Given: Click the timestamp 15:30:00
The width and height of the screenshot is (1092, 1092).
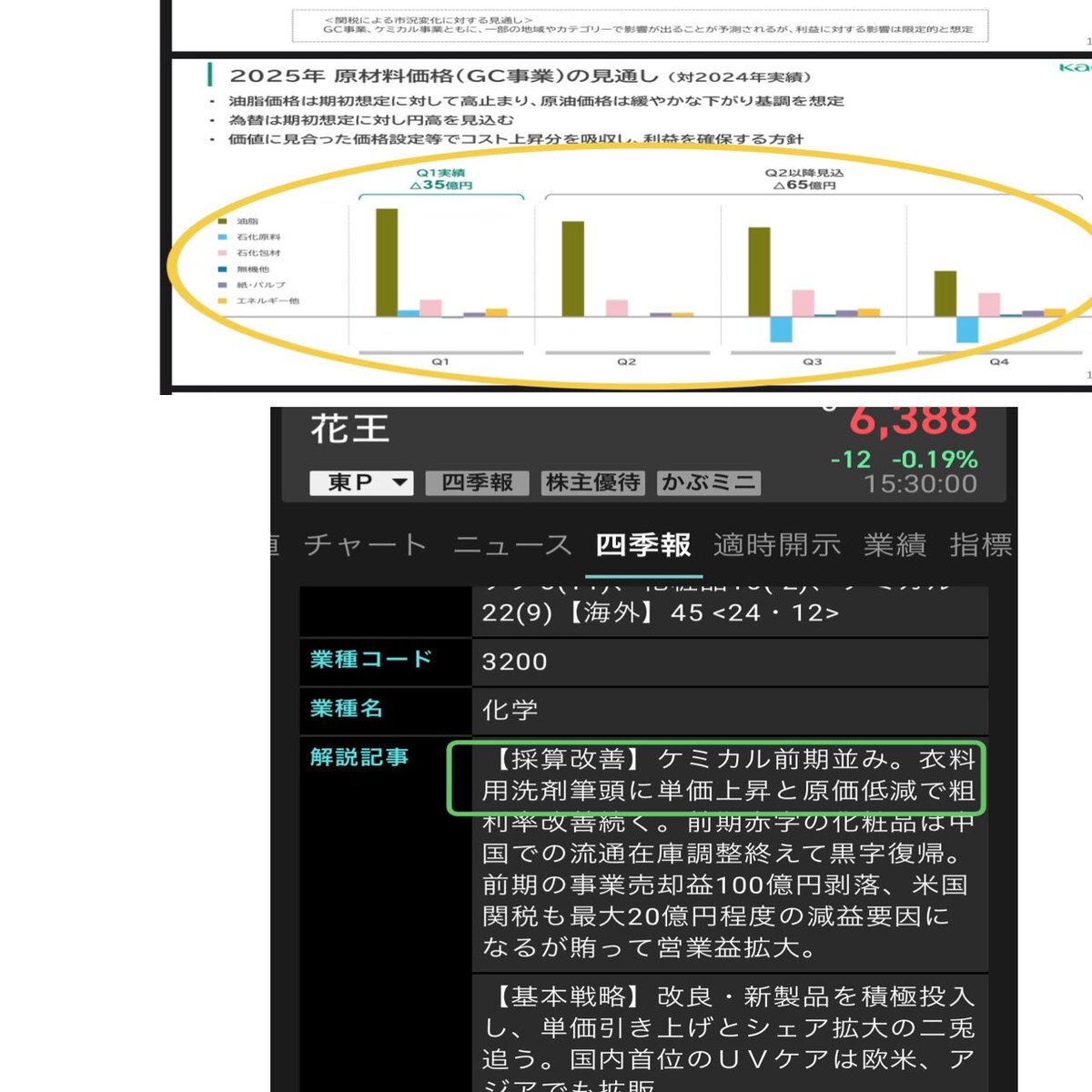Looking at the screenshot, I should [920, 484].
